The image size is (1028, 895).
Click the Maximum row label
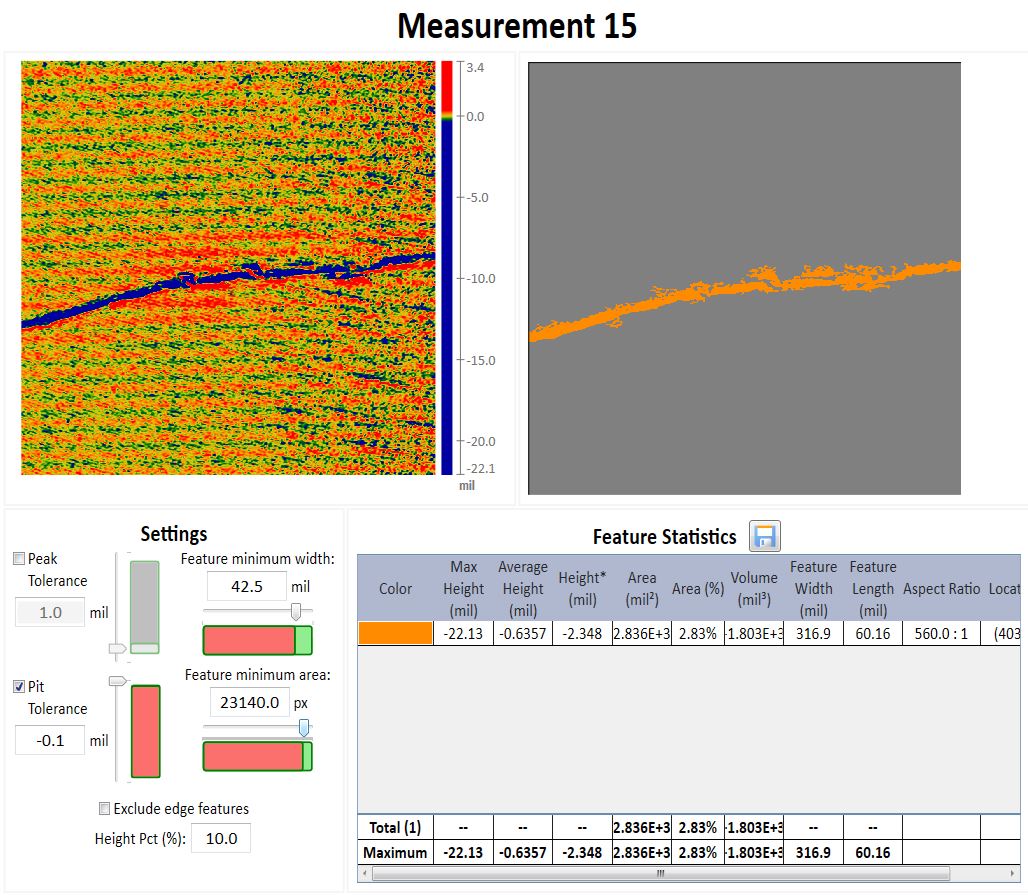point(395,852)
